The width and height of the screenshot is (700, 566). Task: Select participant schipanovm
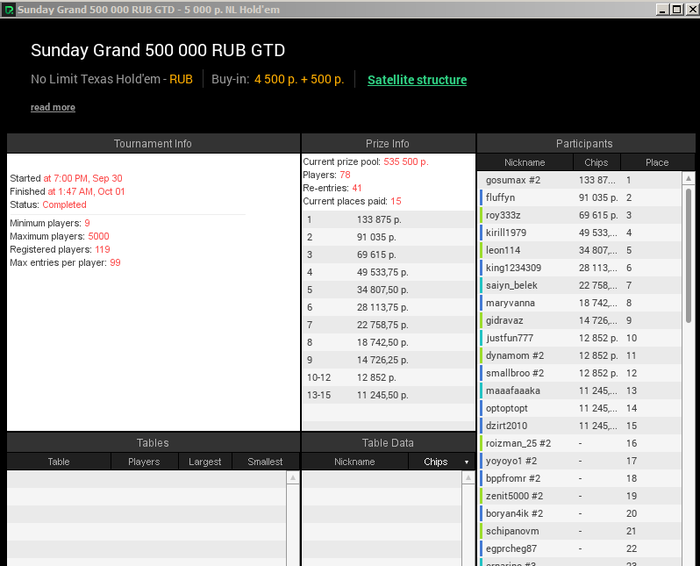click(579, 531)
